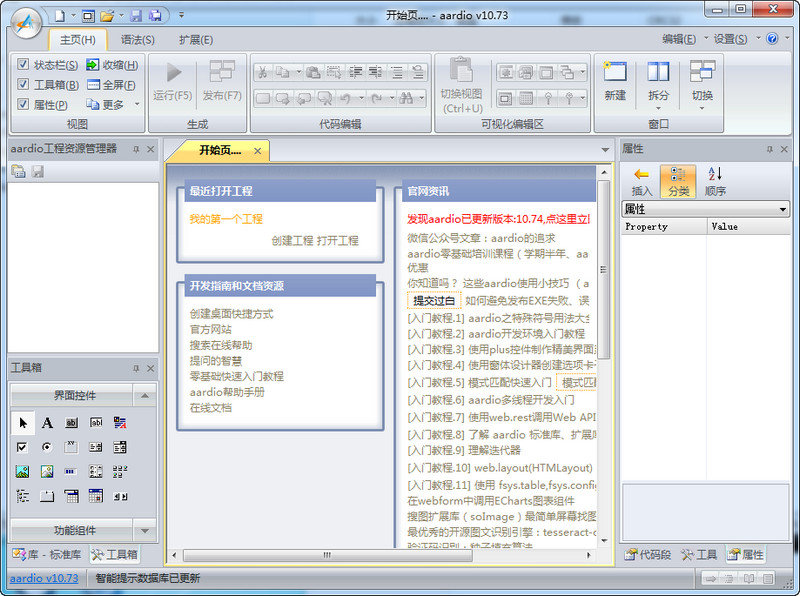Pick the rich edit control icon
This screenshot has height=596, width=800.
point(120,423)
